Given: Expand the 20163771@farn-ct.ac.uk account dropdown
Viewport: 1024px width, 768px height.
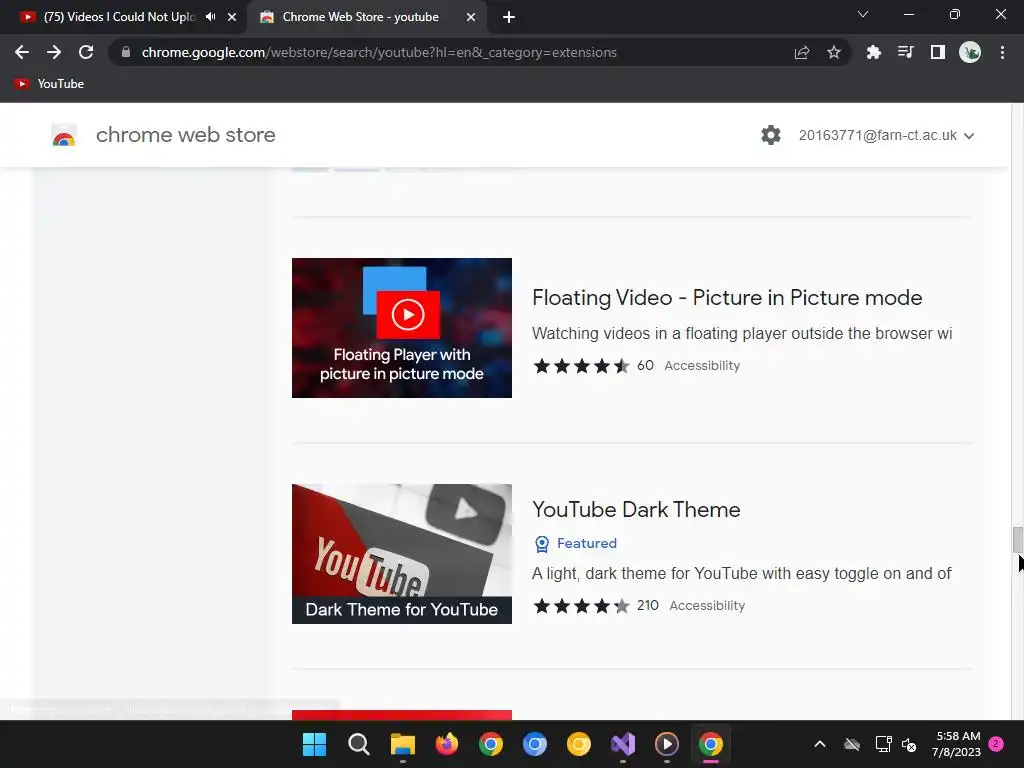Looking at the screenshot, I should [x=886, y=135].
